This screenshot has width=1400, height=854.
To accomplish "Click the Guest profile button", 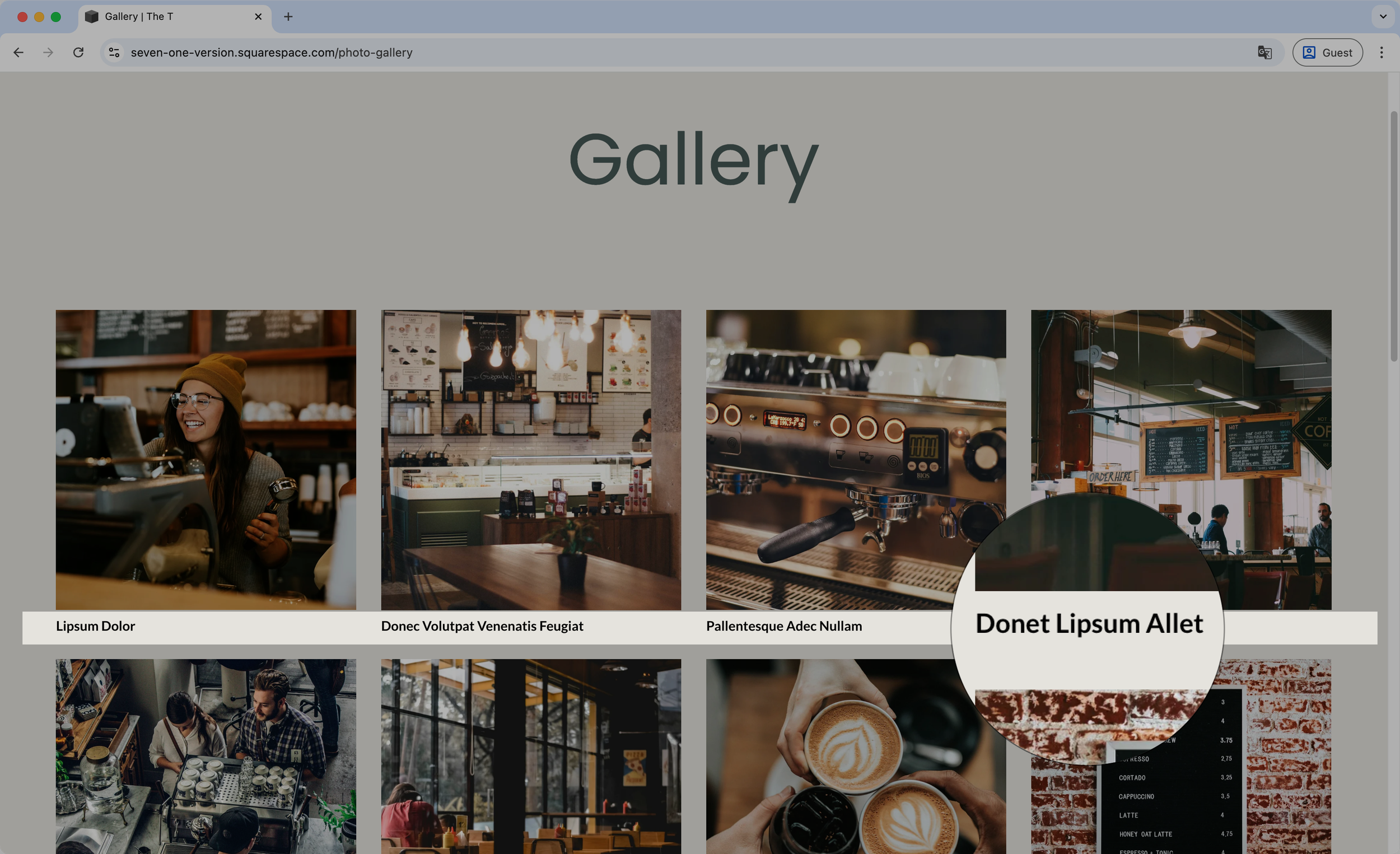I will click(1327, 52).
